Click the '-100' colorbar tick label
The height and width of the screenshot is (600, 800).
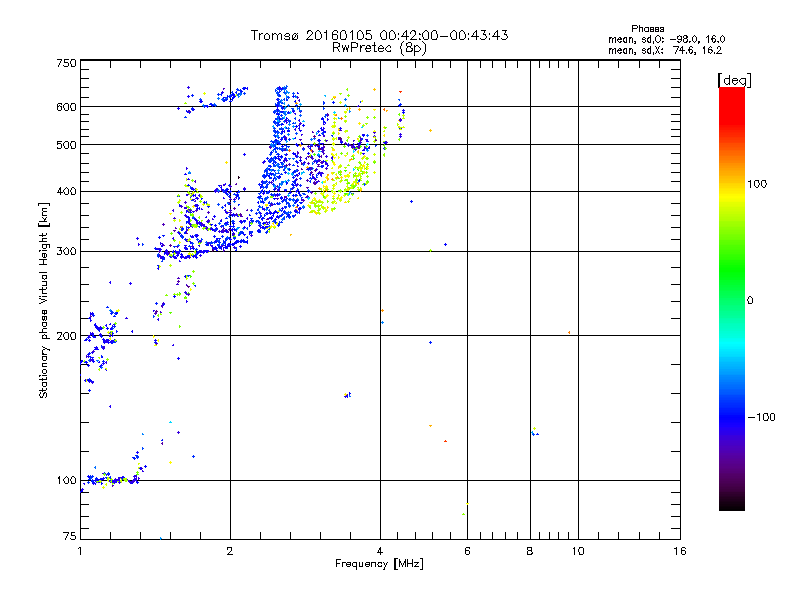[x=761, y=417]
